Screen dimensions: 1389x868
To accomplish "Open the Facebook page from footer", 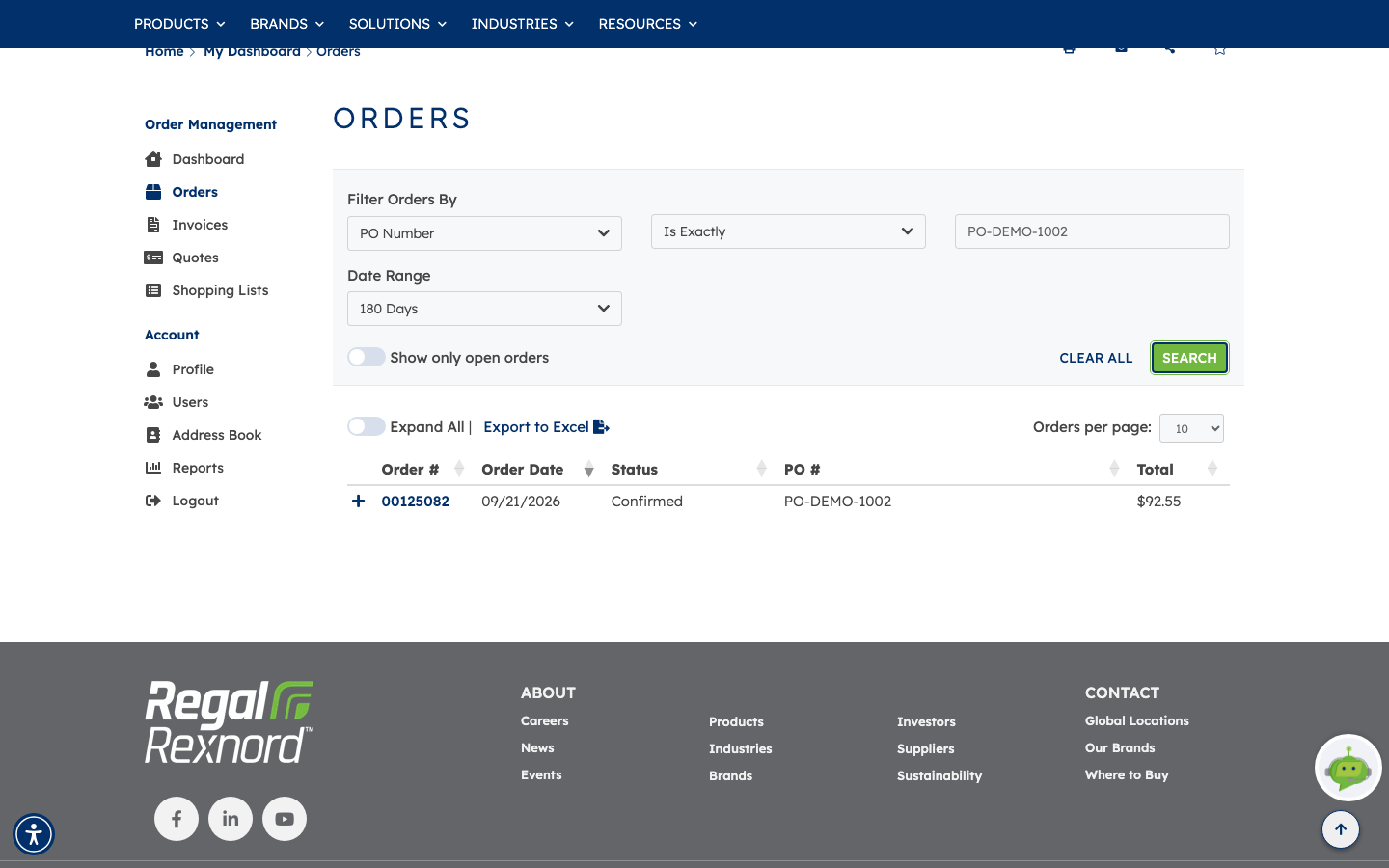I will tap(177, 819).
